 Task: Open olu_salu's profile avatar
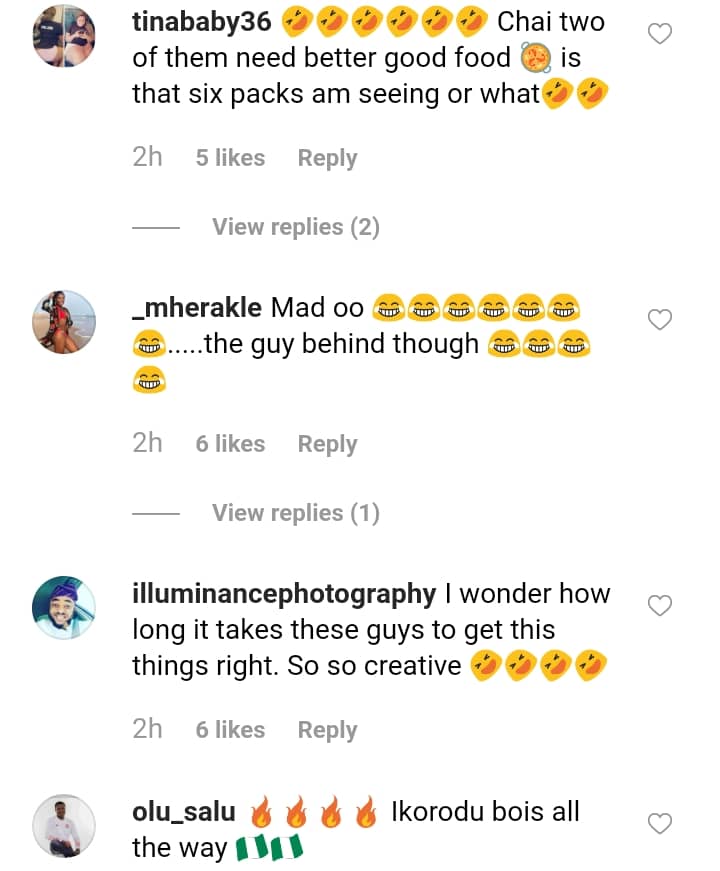64,826
